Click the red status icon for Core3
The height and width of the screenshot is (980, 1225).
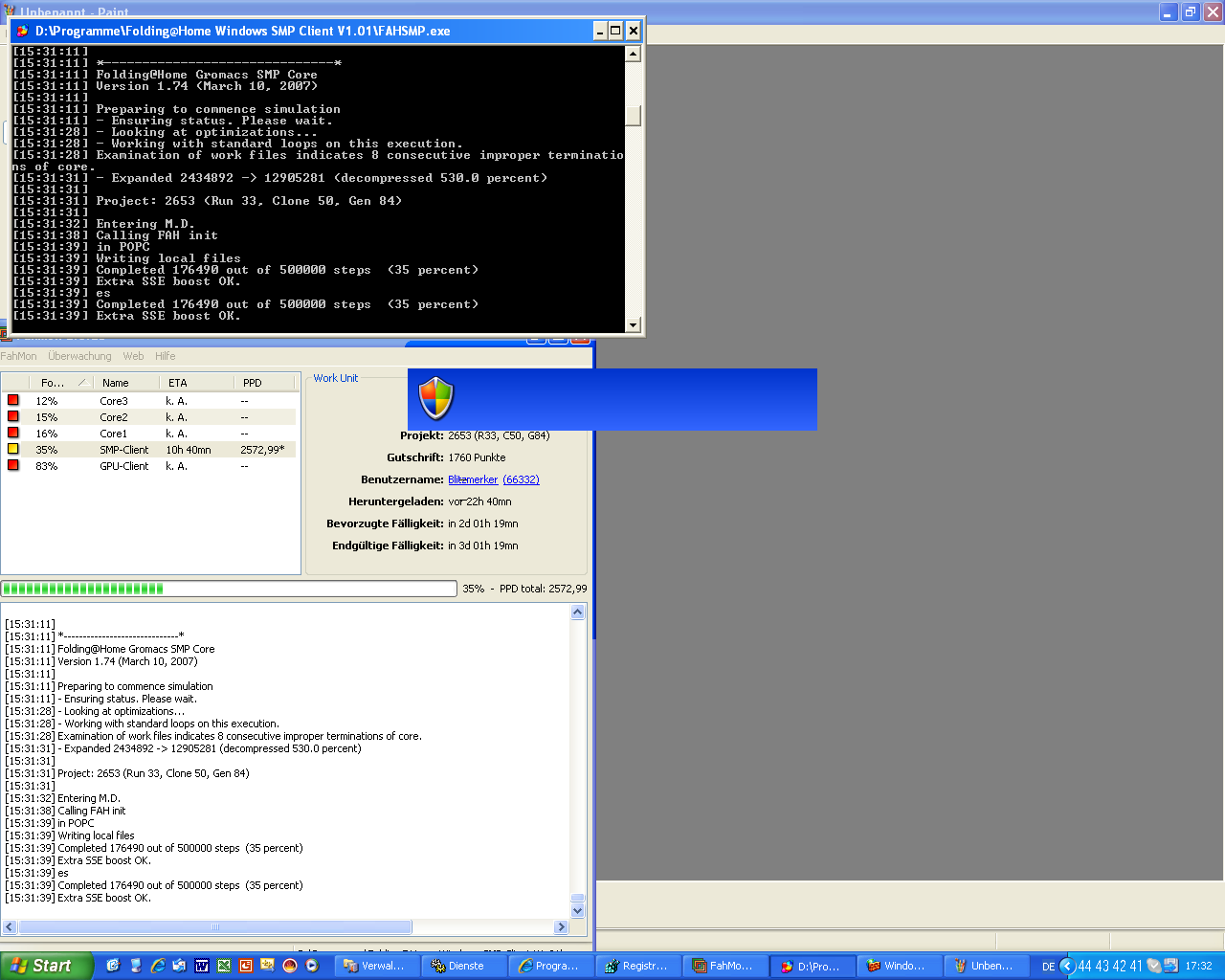pyautogui.click(x=13, y=400)
